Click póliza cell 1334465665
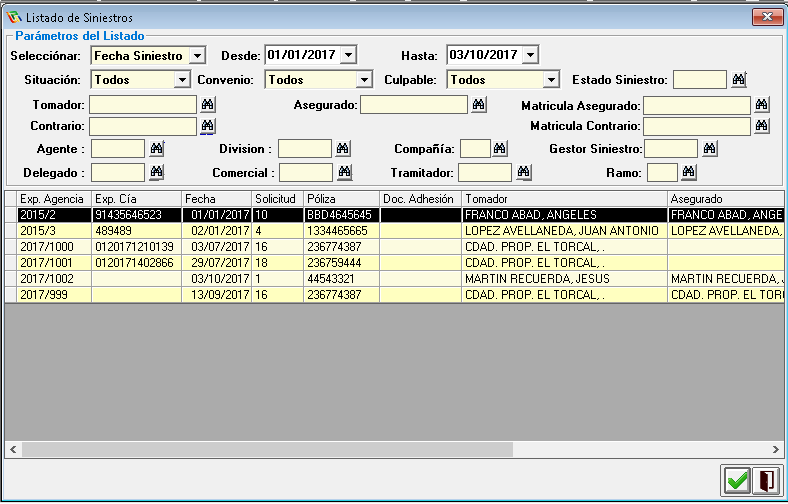Viewport: 788px width, 504px height. (x=341, y=231)
